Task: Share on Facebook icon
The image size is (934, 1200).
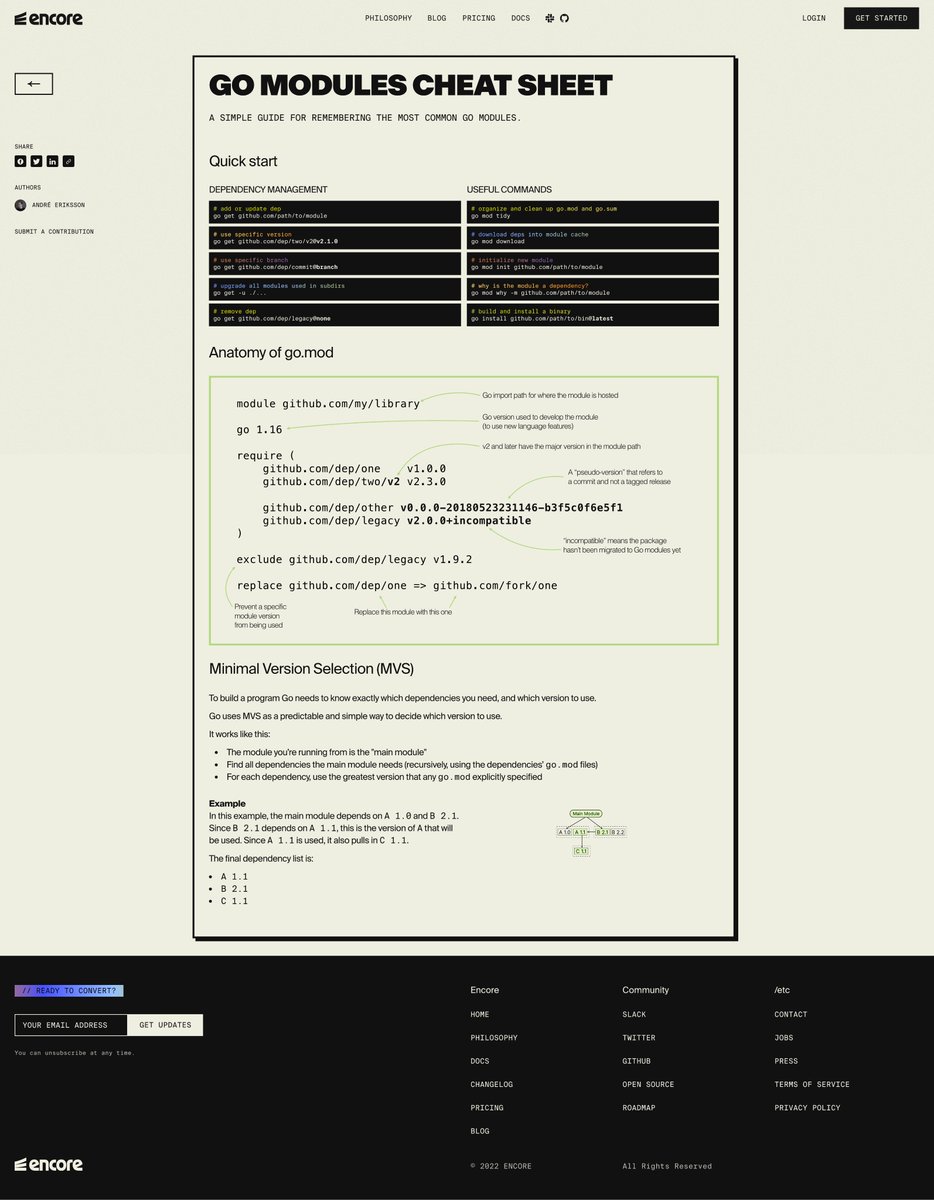Action: pos(20,161)
